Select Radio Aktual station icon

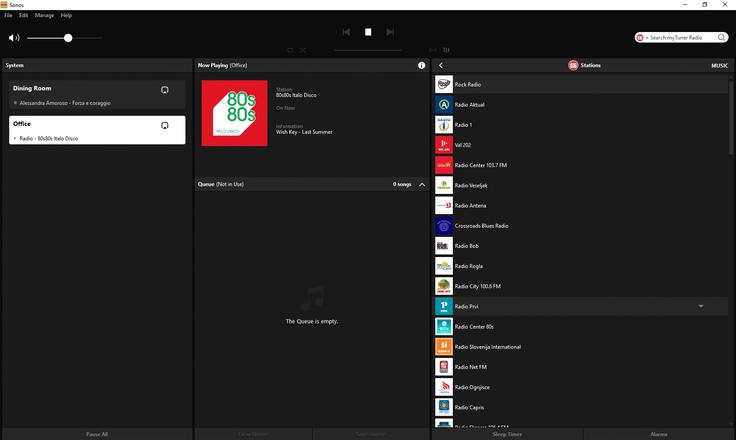coord(444,105)
